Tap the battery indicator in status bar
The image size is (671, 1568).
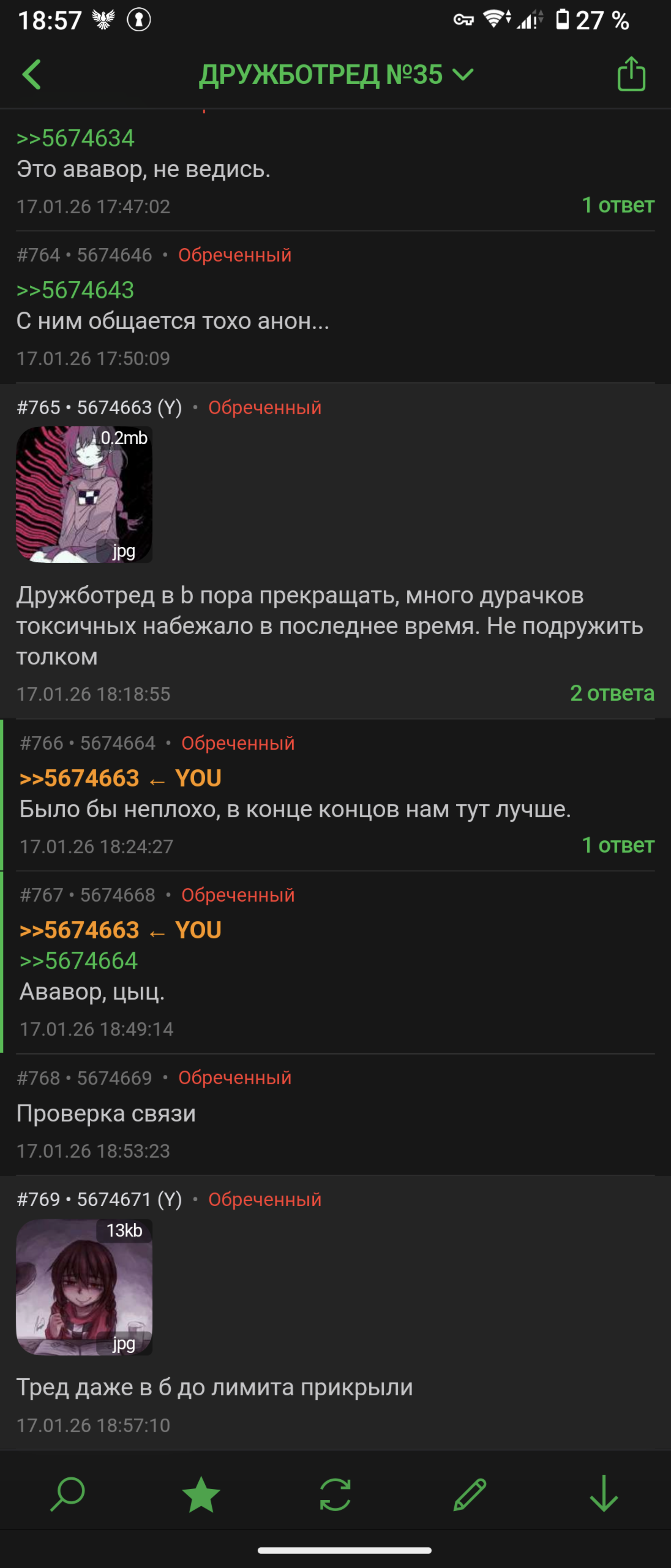click(x=563, y=20)
